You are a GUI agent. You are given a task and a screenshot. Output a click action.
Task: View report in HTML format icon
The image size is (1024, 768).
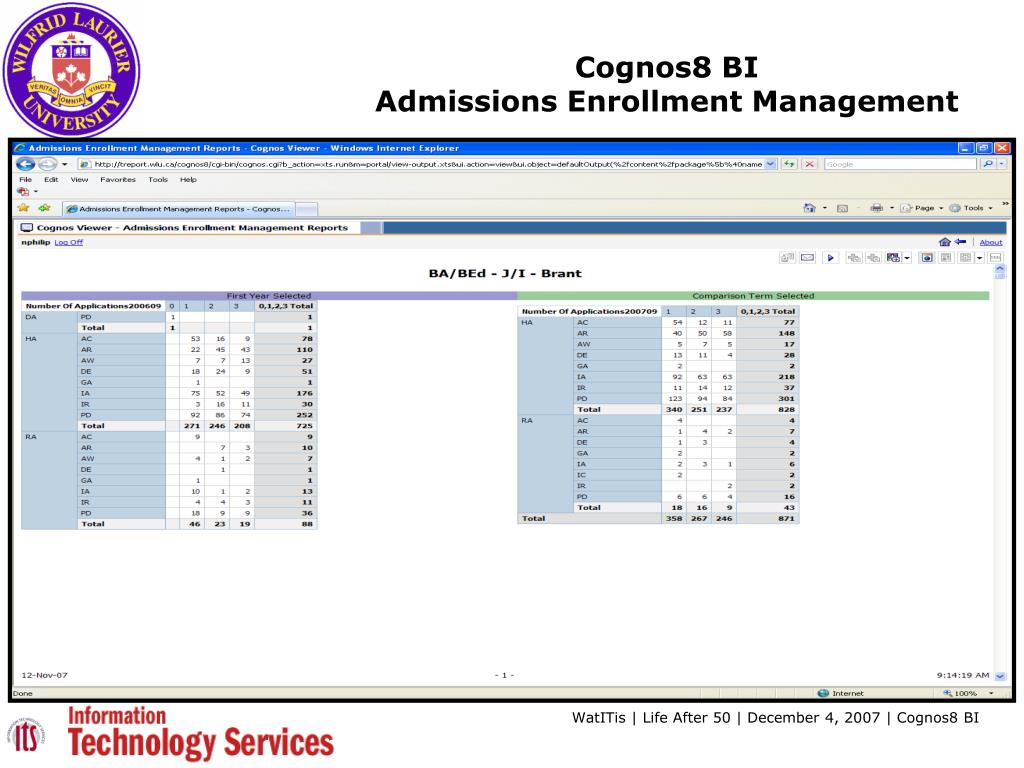[927, 258]
